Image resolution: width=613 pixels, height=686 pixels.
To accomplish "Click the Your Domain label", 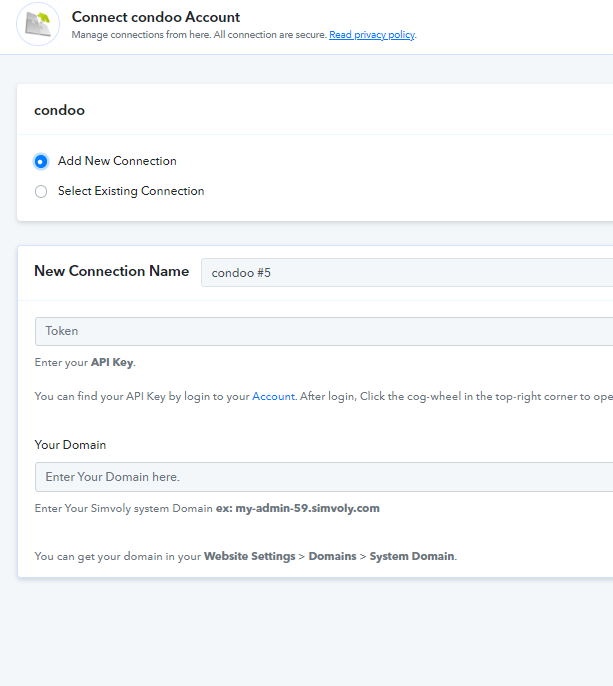I will tap(70, 445).
